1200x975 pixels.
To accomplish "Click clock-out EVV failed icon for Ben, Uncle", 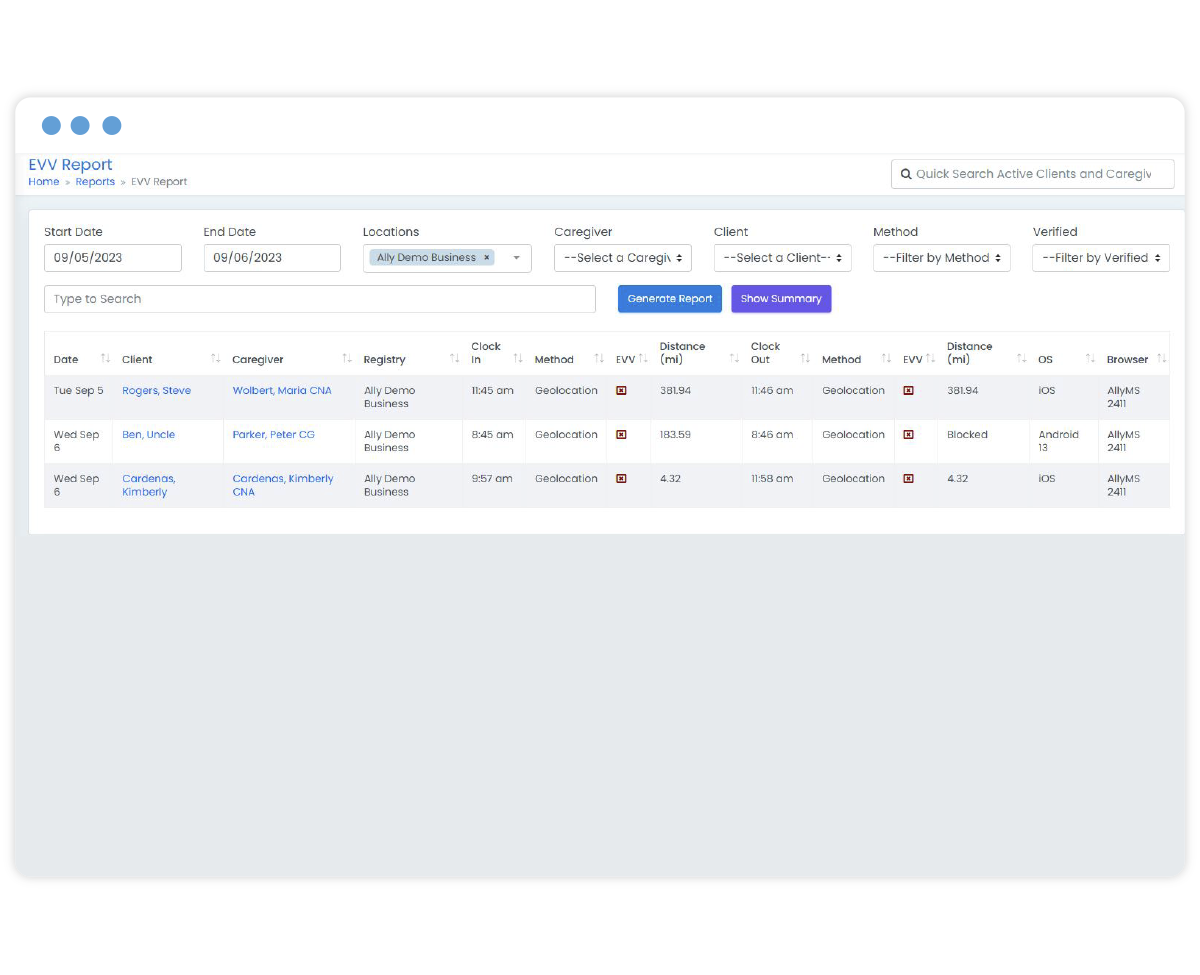I will 908,435.
